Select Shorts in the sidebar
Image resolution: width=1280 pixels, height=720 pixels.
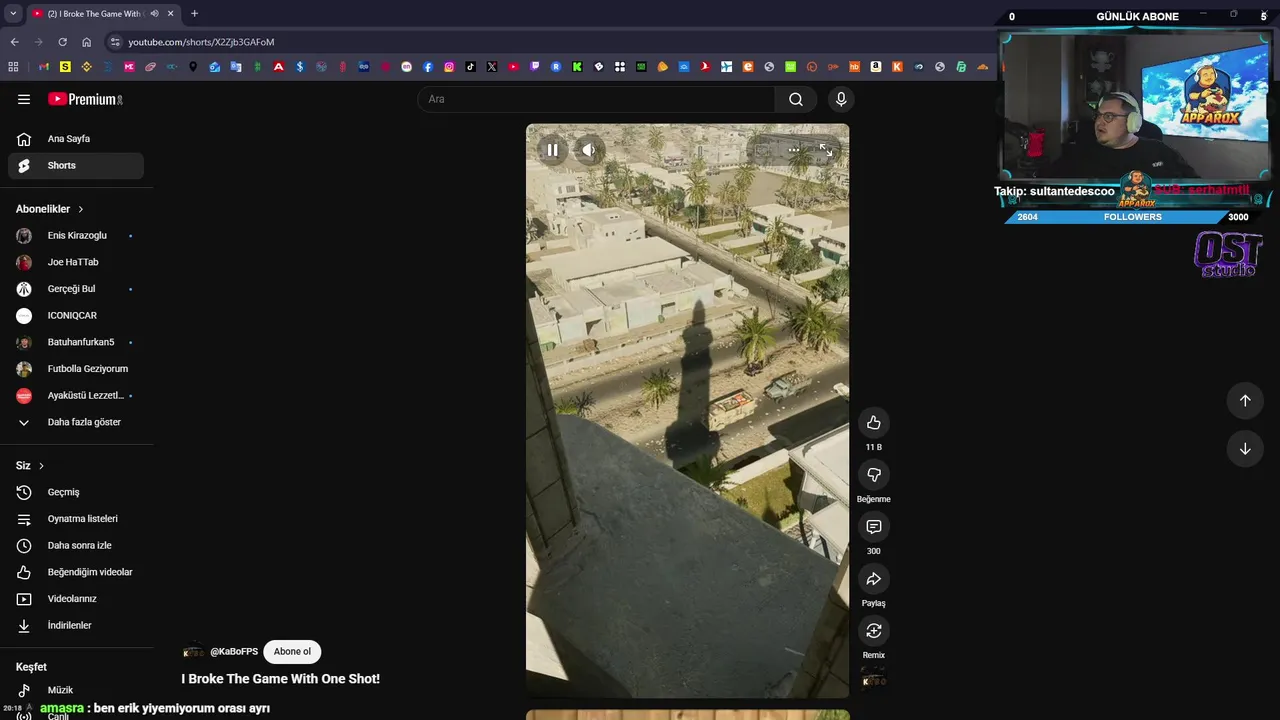click(76, 165)
